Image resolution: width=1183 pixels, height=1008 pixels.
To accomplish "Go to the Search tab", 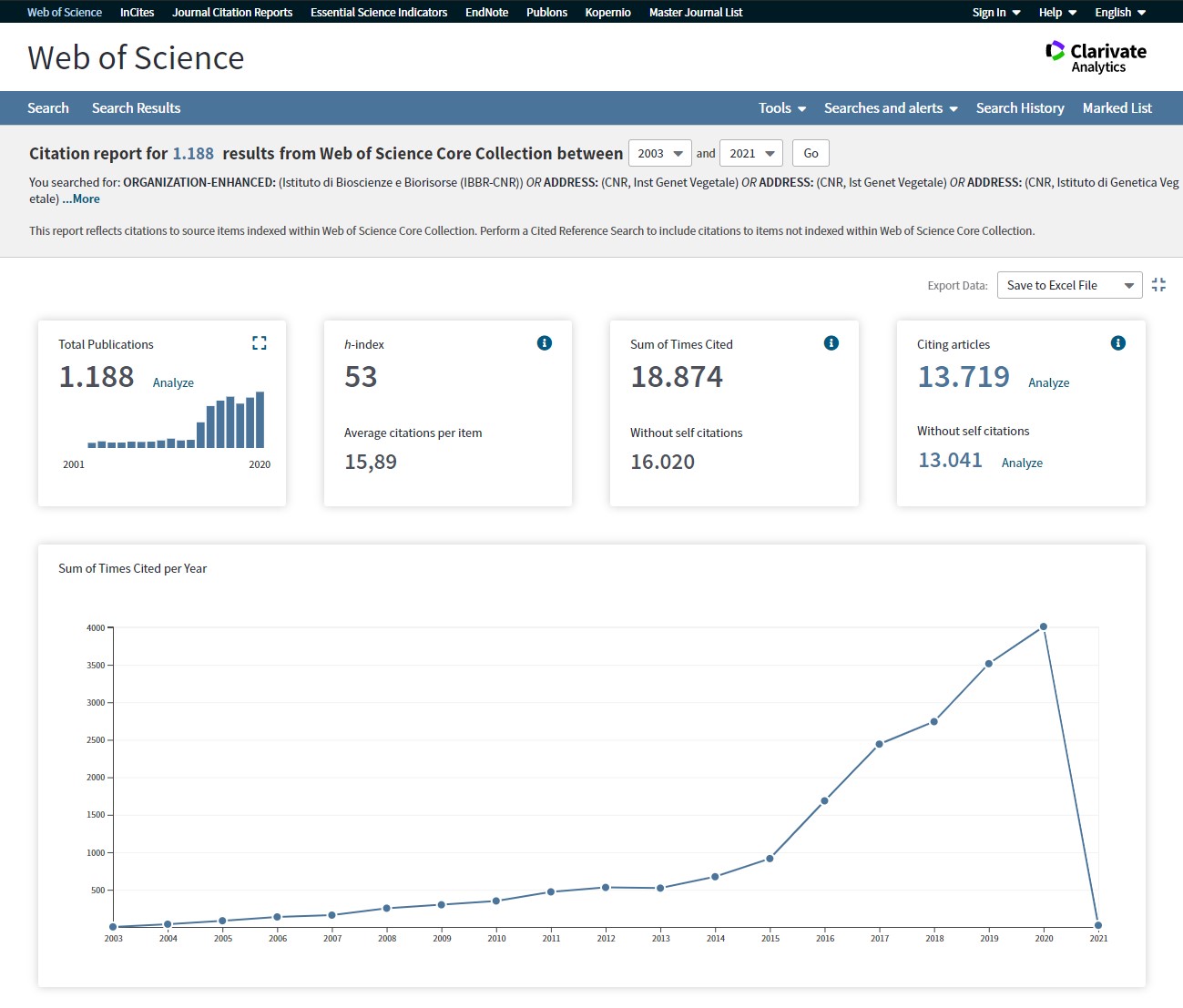I will pyautogui.click(x=48, y=108).
